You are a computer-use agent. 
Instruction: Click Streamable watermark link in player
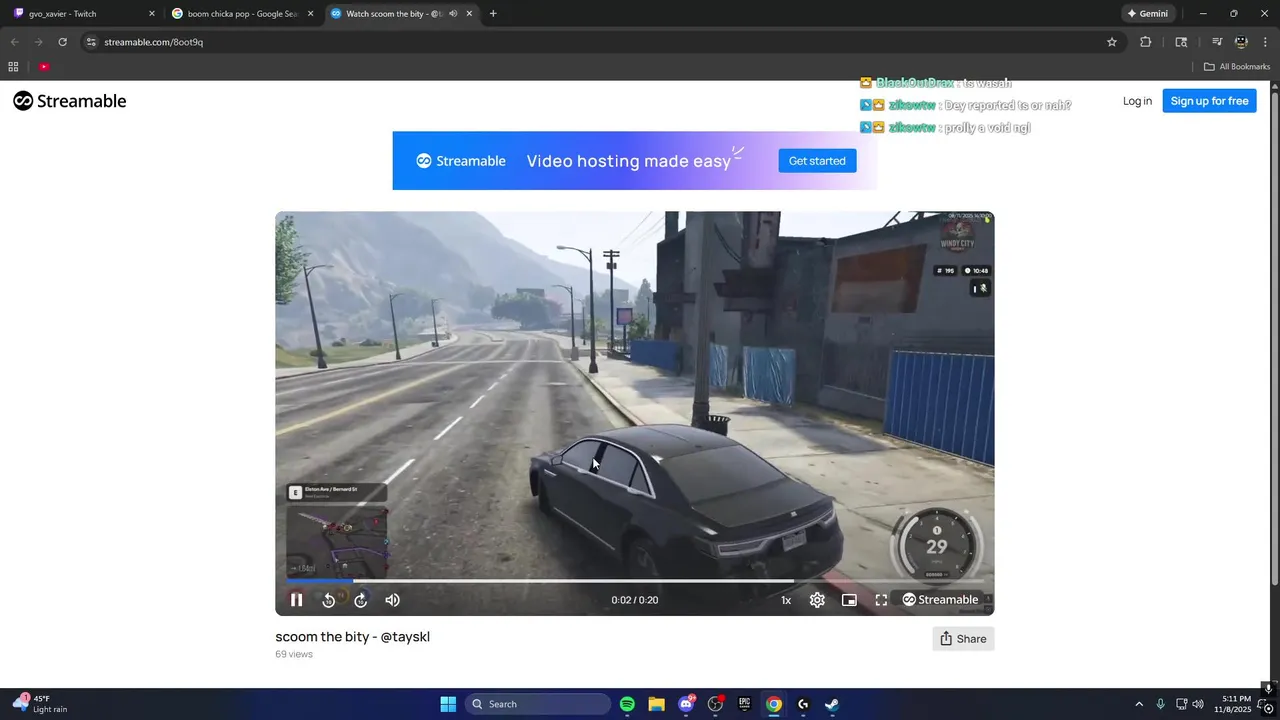point(940,600)
